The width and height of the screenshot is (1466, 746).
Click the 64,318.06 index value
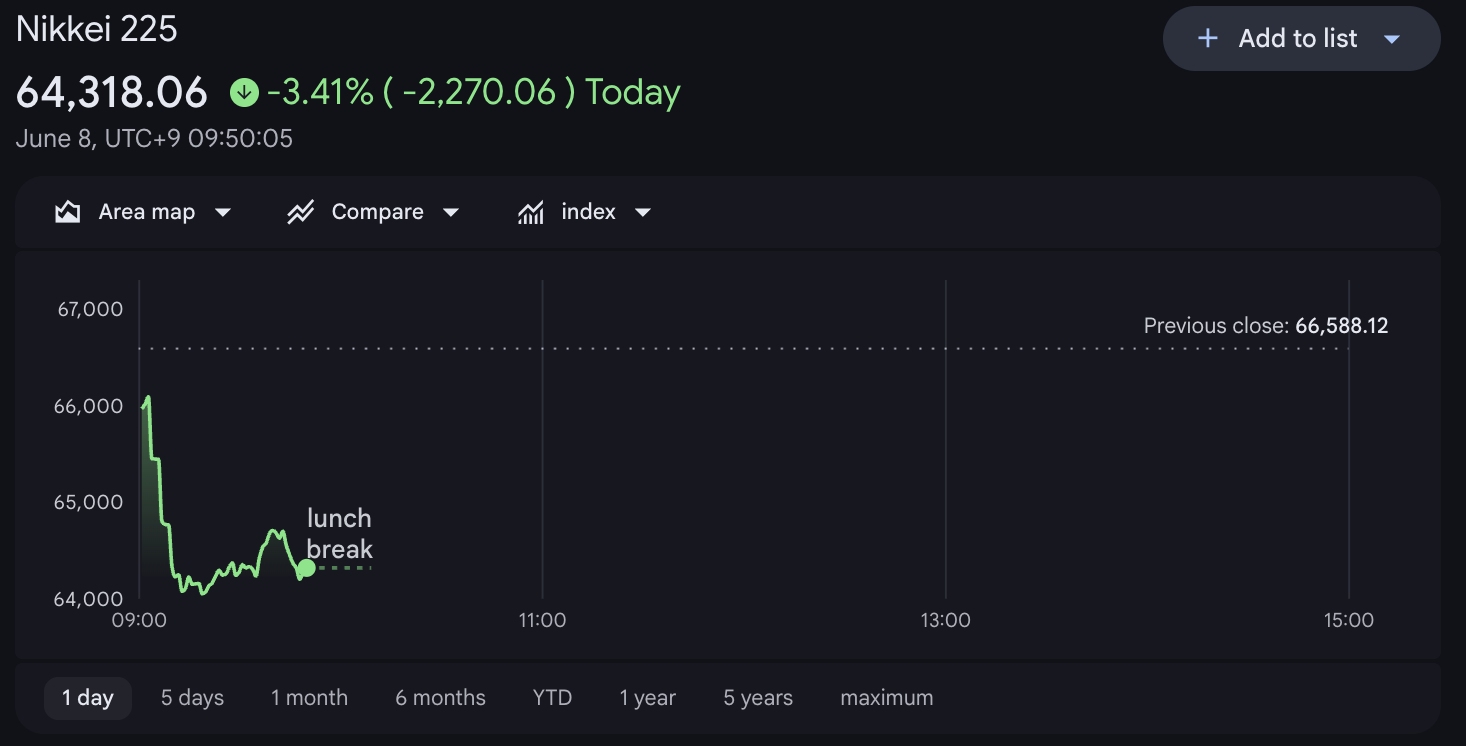point(112,92)
